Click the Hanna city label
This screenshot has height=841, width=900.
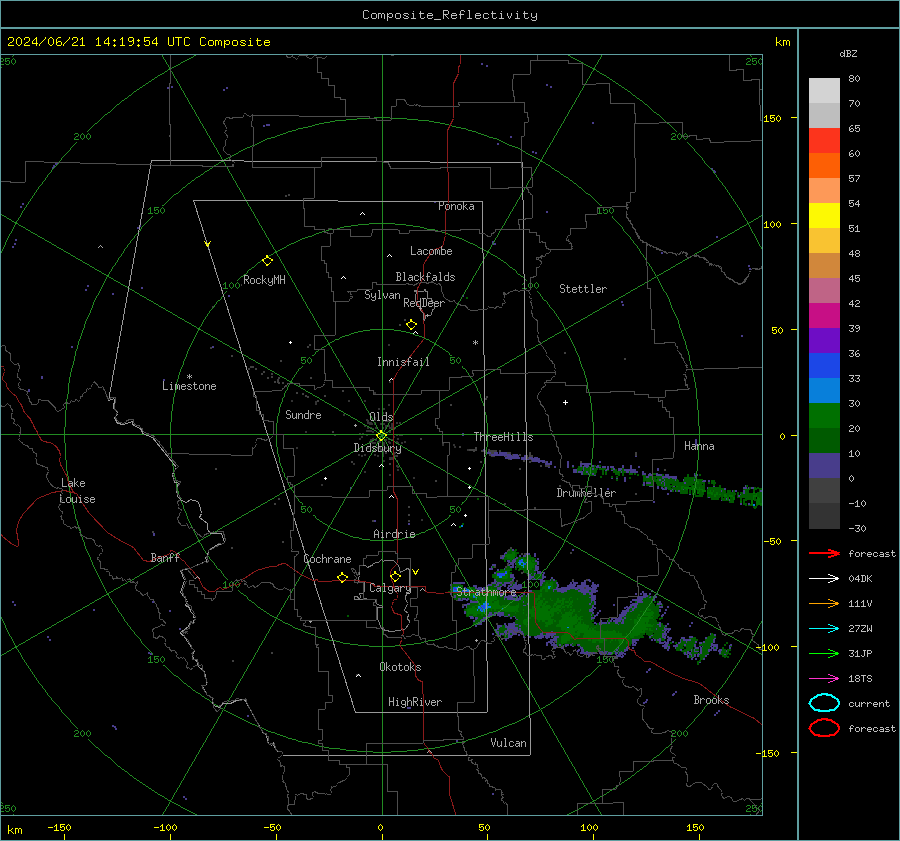(699, 446)
